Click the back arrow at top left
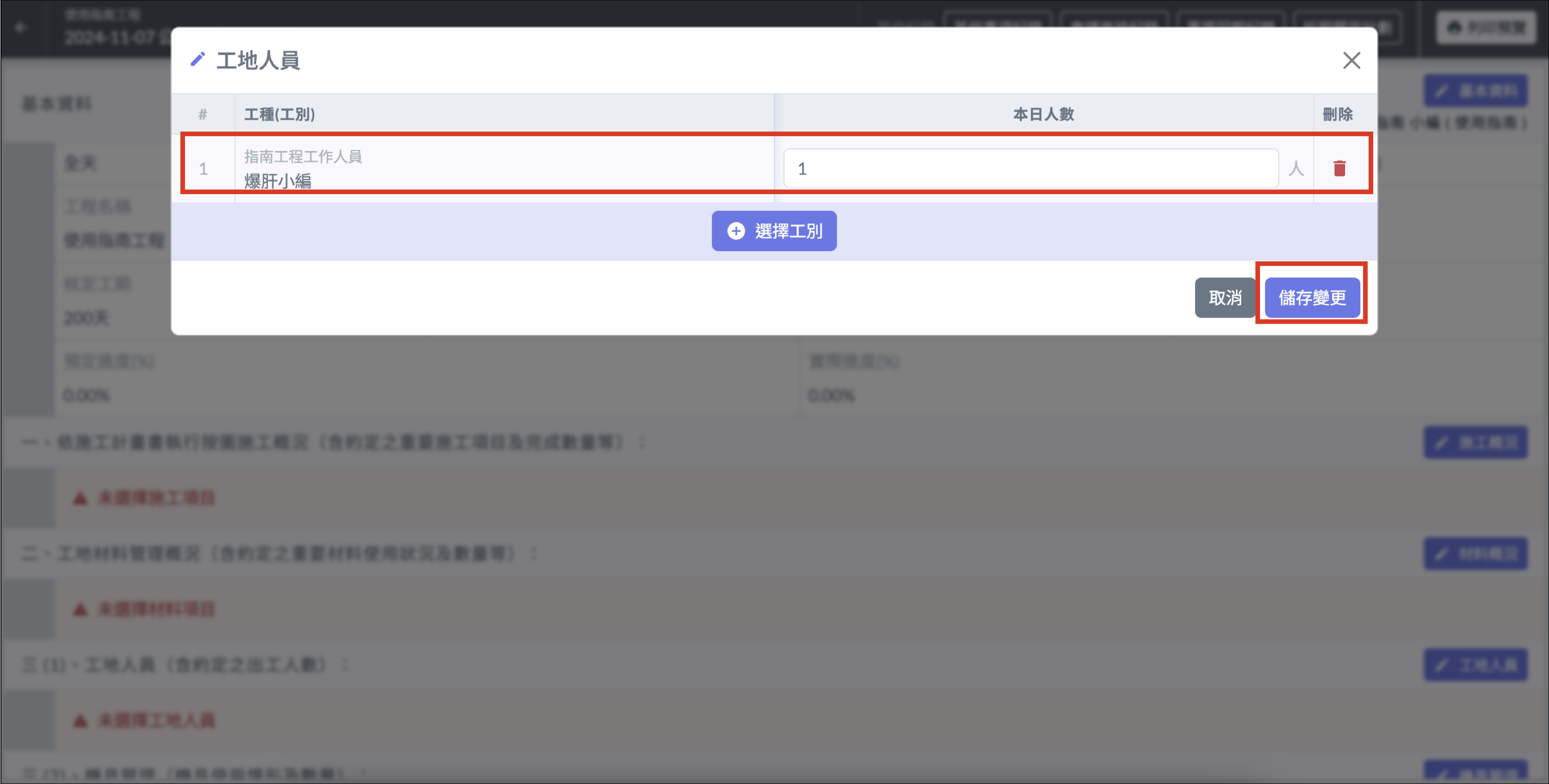 [x=21, y=28]
